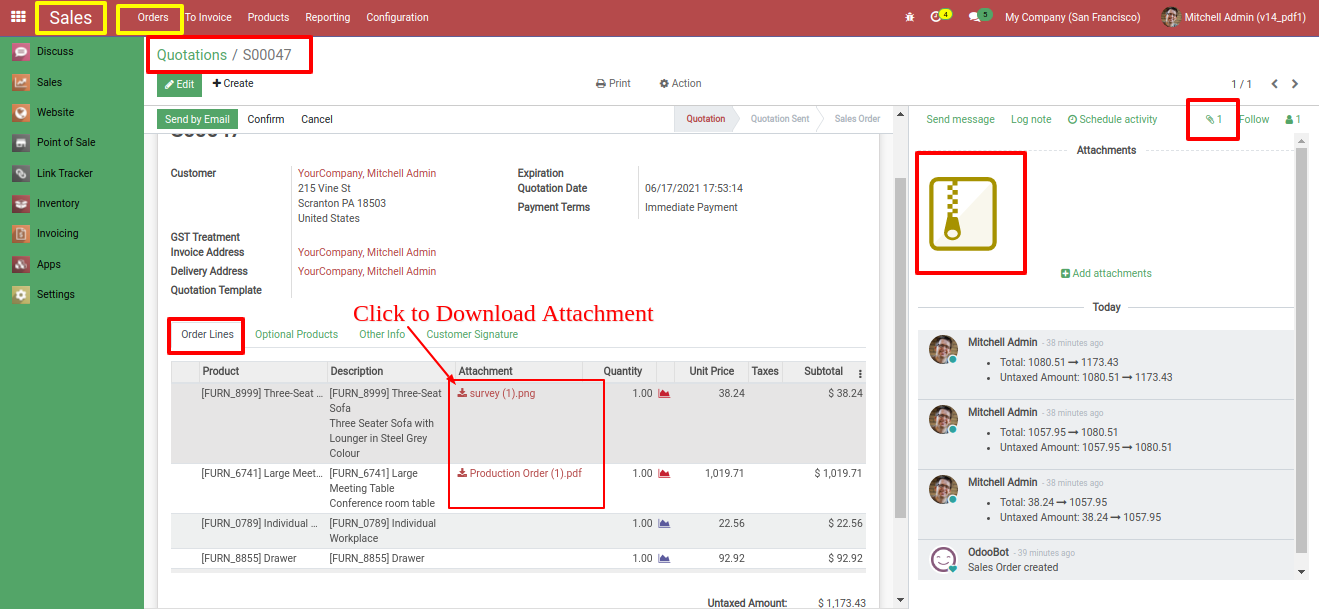Edit the quotation S00047

[x=178, y=83]
